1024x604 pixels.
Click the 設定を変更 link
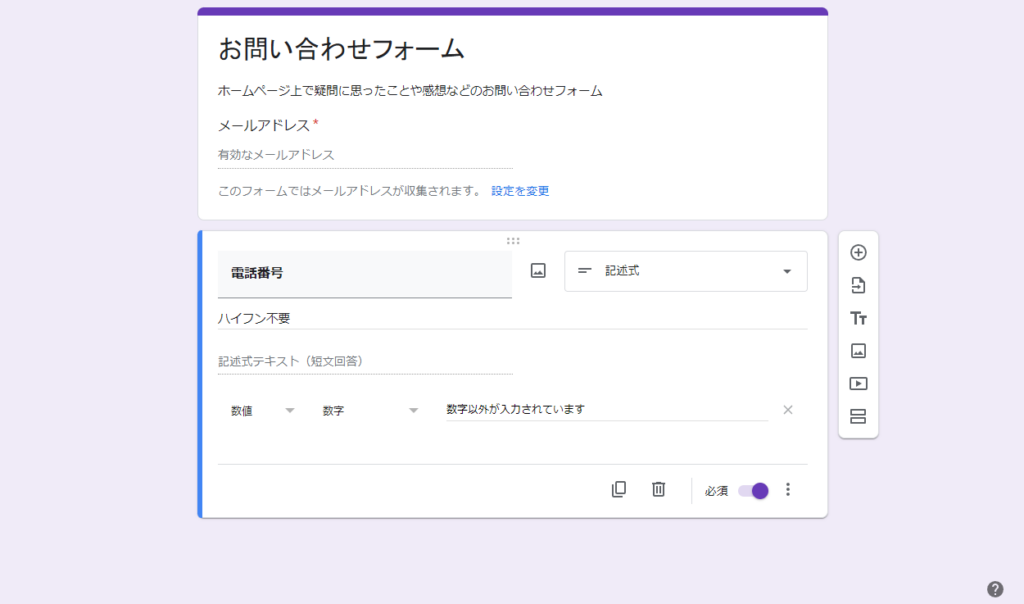[x=520, y=191]
